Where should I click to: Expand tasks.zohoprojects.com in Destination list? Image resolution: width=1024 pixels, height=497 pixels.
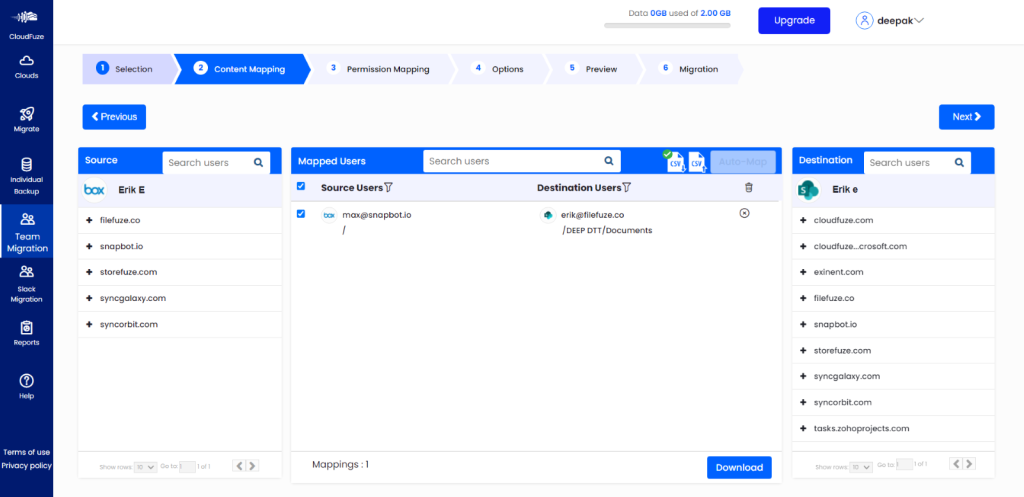[x=803, y=428]
